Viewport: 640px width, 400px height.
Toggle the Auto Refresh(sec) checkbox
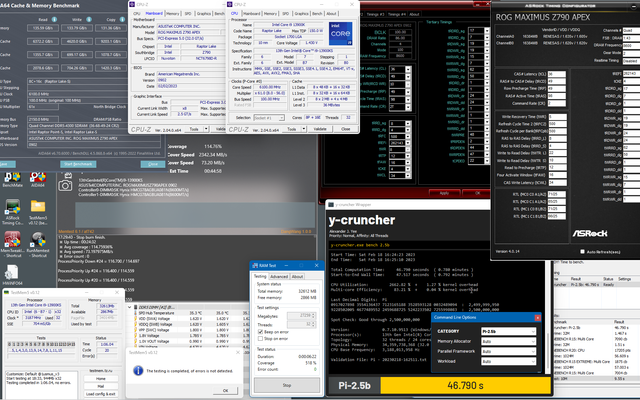582,252
